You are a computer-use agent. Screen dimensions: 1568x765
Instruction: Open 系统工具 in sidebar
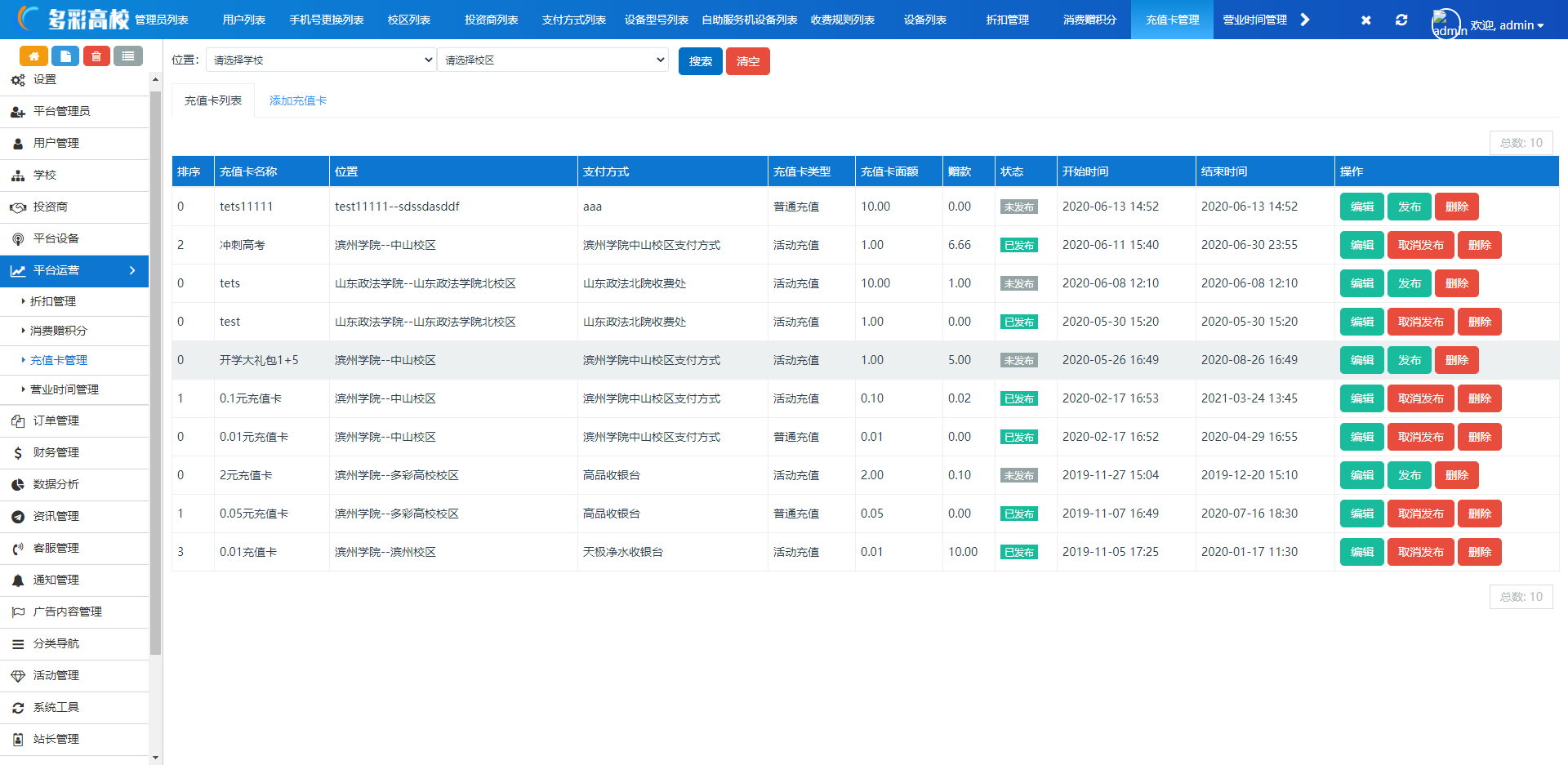[74, 707]
